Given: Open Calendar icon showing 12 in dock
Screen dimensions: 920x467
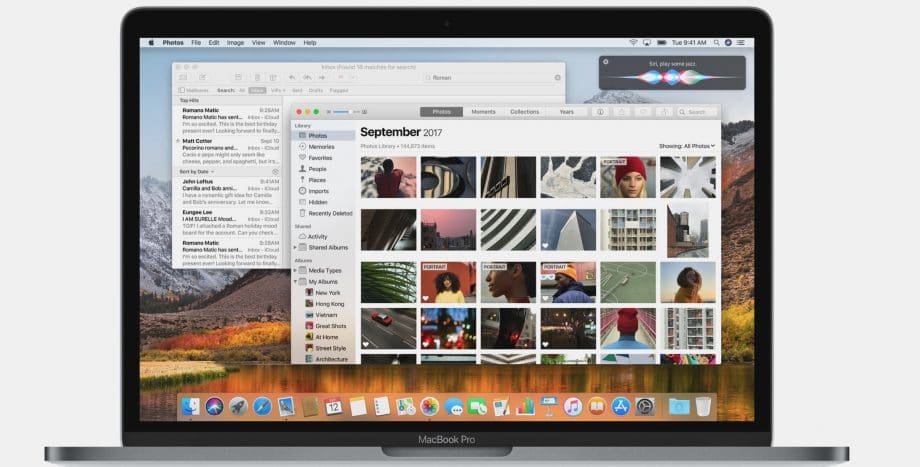Looking at the screenshot, I should (334, 406).
